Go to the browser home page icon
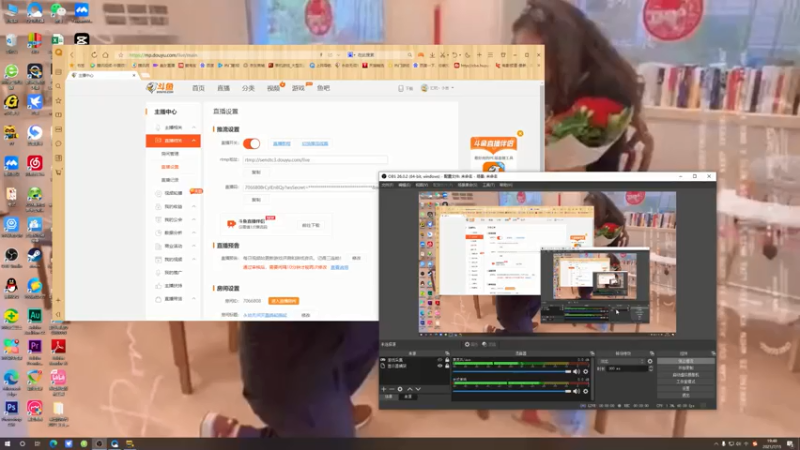800x450 pixels. [x=106, y=55]
